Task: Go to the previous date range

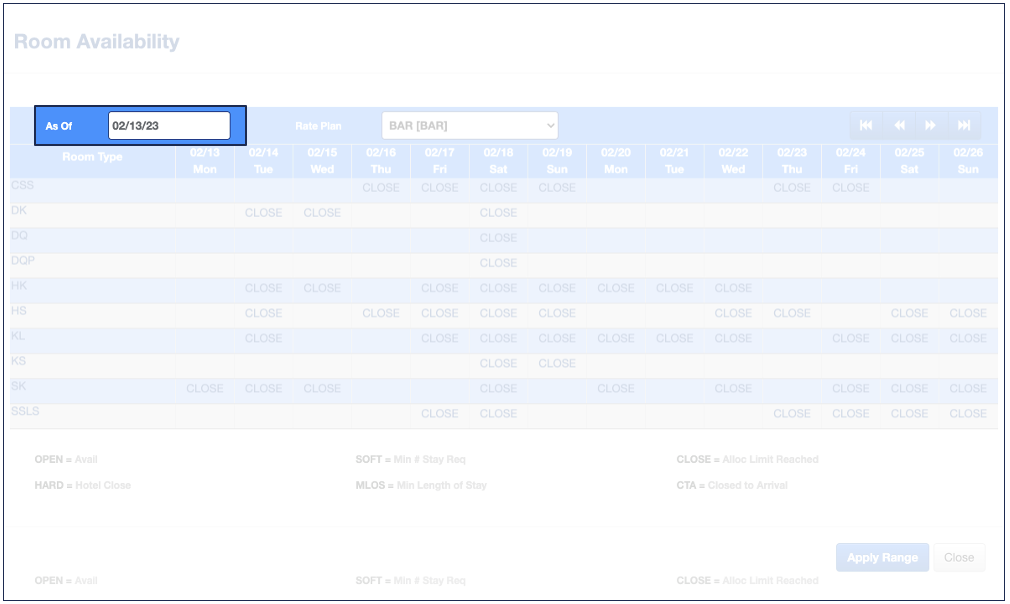Action: point(899,125)
